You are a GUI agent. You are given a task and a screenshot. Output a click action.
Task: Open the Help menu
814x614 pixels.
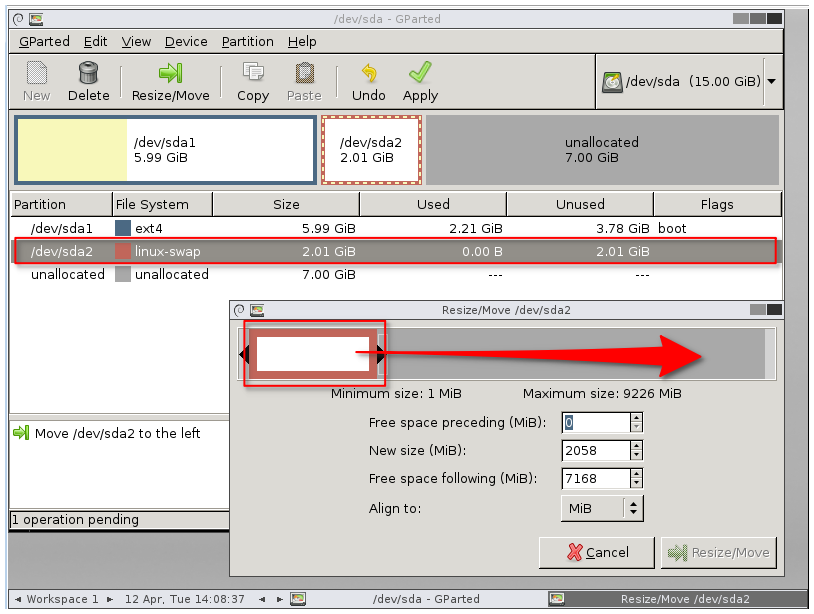click(x=302, y=42)
